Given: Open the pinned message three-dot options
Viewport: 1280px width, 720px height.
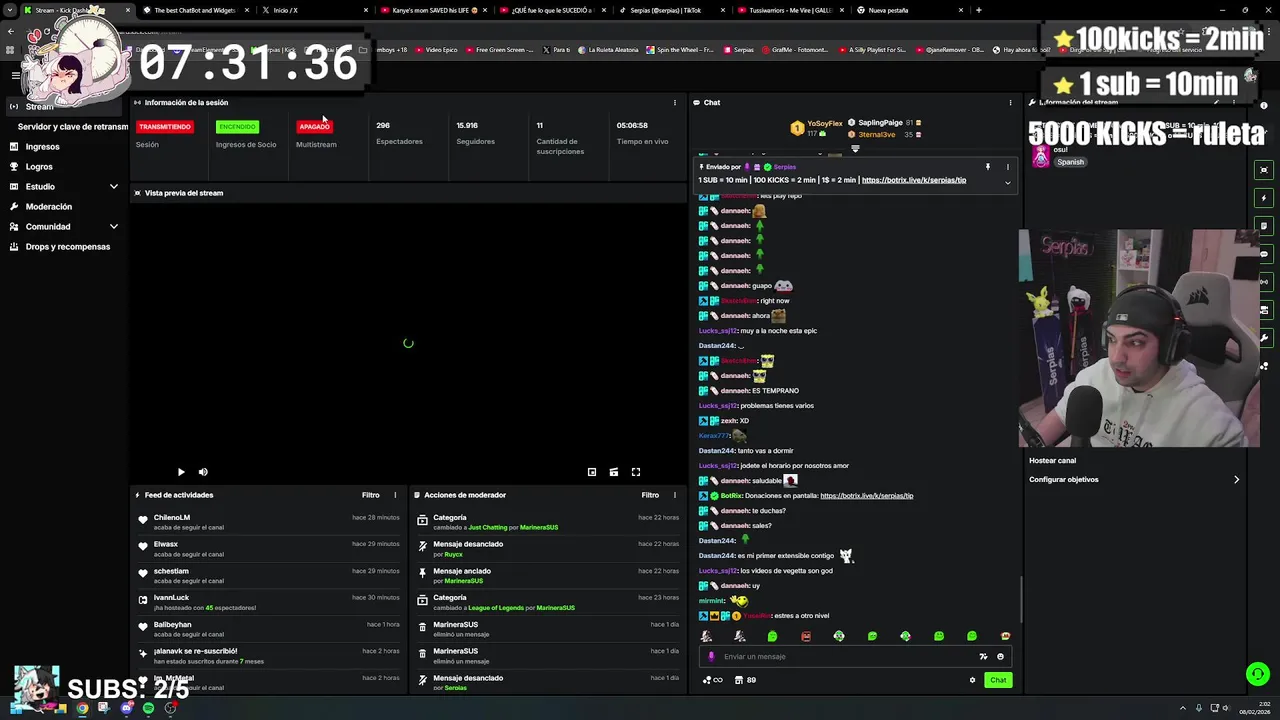Looking at the screenshot, I should [x=1007, y=167].
